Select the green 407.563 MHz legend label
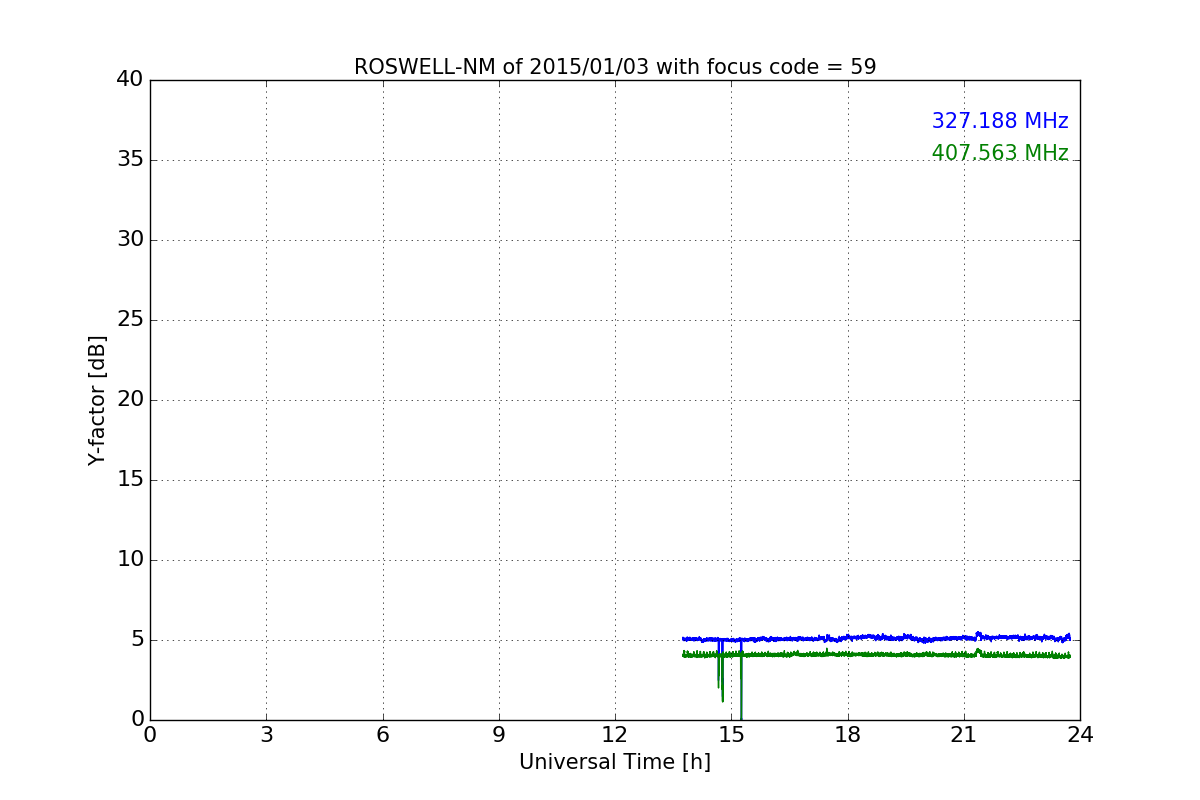This screenshot has width=1200, height=800. (1000, 153)
